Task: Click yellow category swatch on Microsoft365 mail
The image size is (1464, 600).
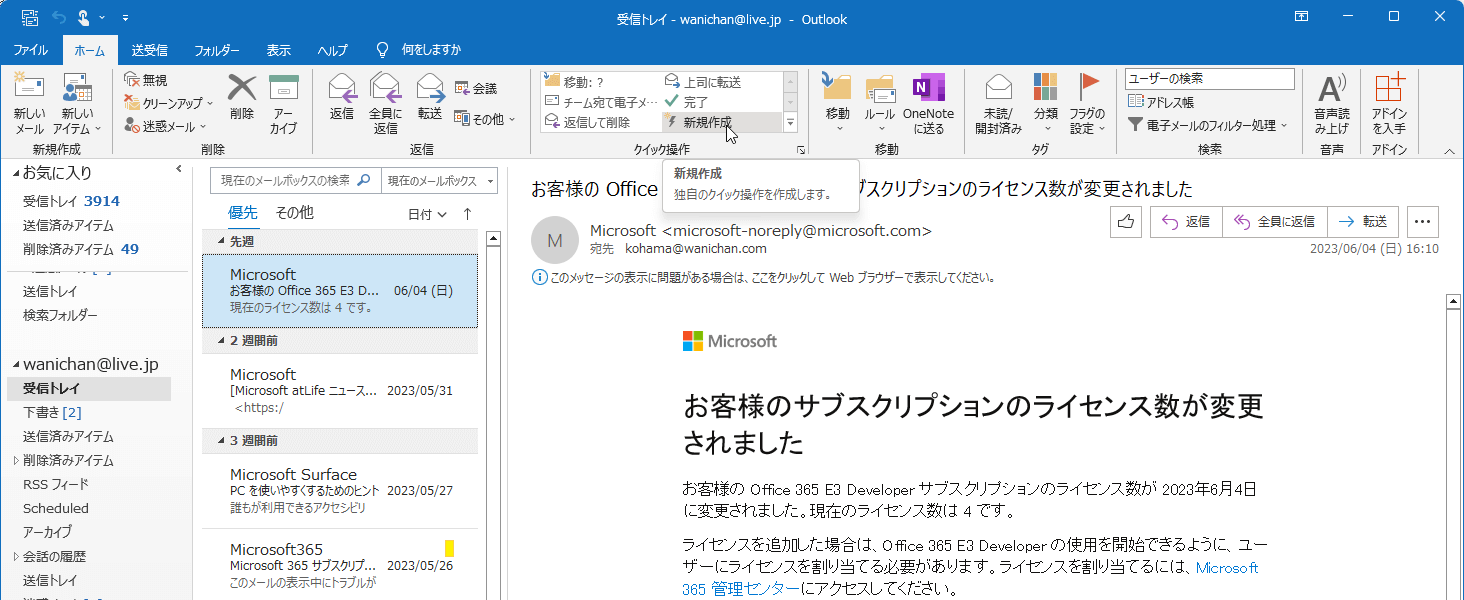Action: coord(450,548)
